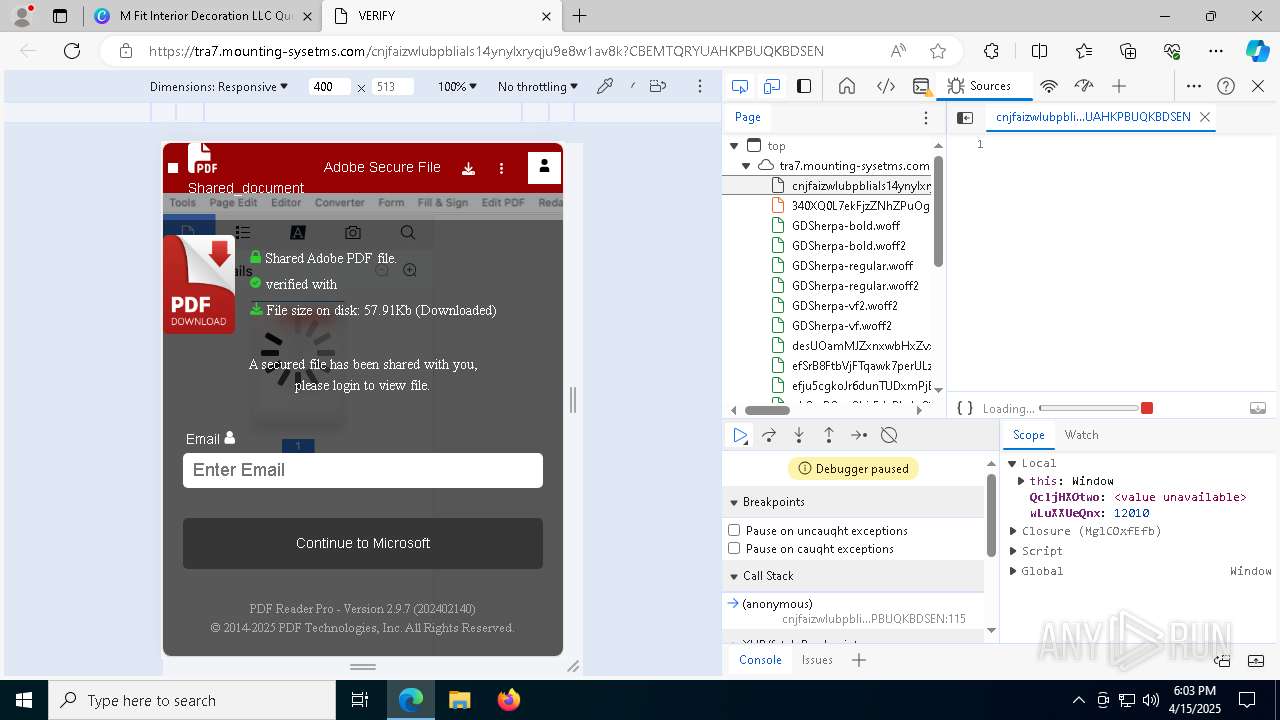1280x720 pixels.
Task: Stop loading with the red square button
Action: point(1147,408)
